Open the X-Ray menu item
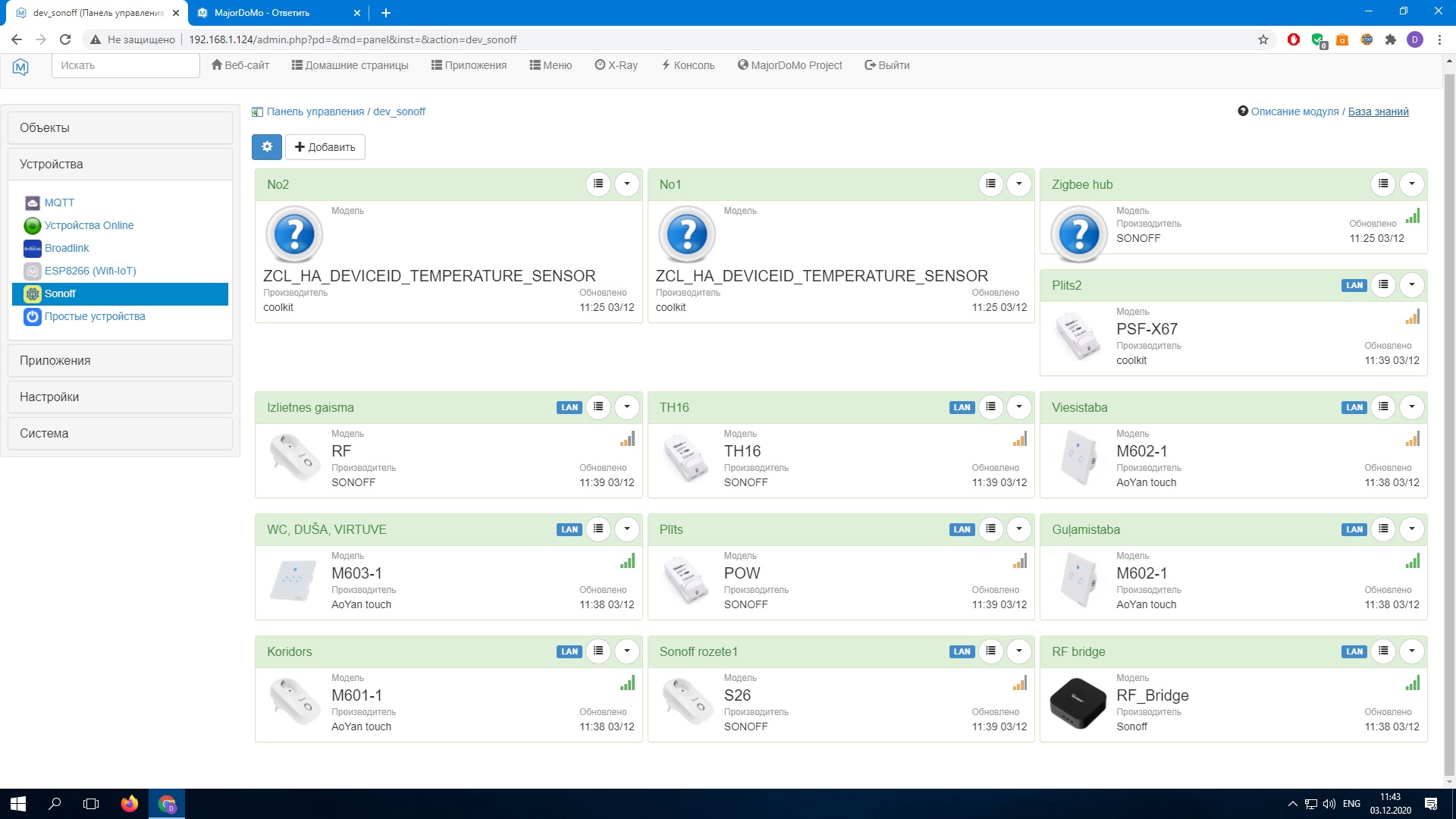1456x819 pixels. tap(616, 65)
